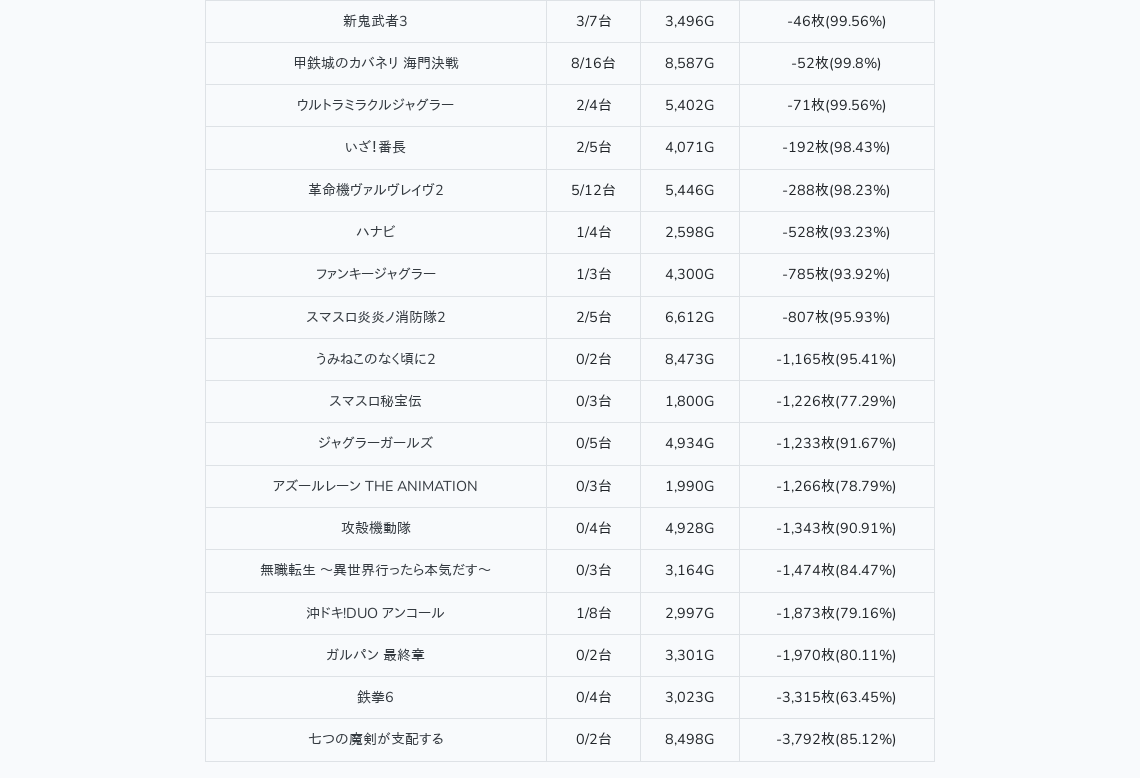Click the 8,587G games cell
This screenshot has height=778, width=1140.
[689, 63]
